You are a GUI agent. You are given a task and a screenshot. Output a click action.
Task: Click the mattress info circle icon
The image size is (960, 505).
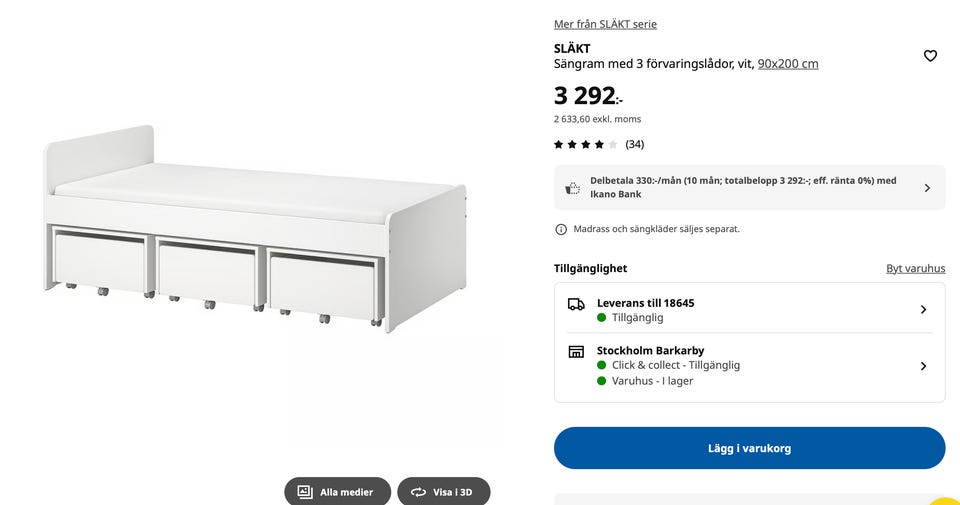tap(561, 229)
